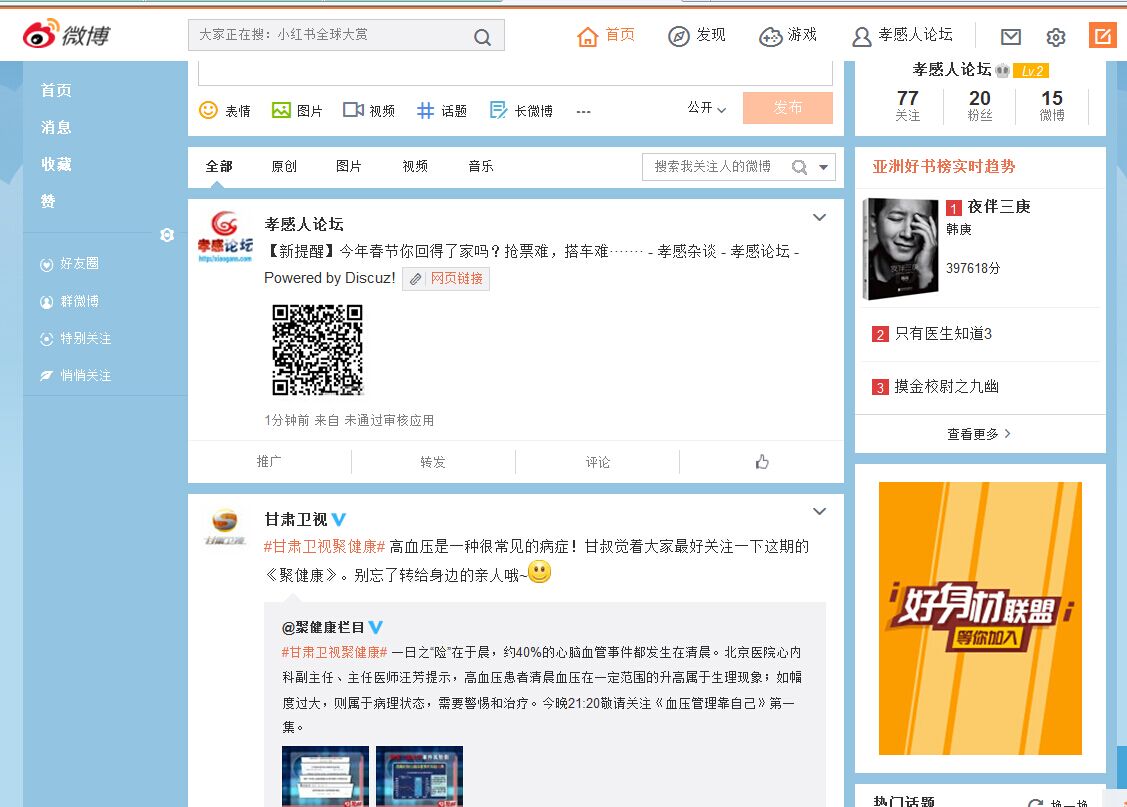This screenshot has width=1127, height=807.
Task: Click the orange compose post icon
Action: click(x=1102, y=36)
